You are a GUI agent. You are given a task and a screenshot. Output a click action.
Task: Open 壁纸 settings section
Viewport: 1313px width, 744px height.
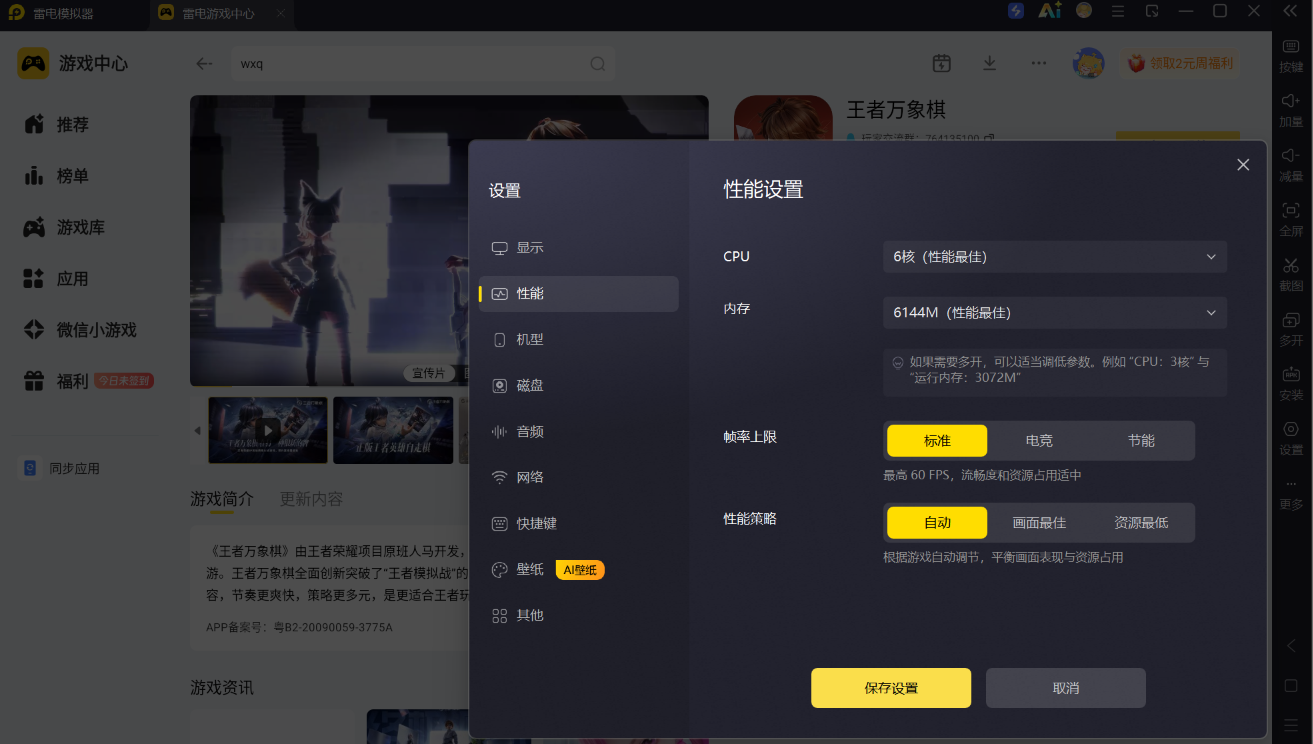(578, 570)
